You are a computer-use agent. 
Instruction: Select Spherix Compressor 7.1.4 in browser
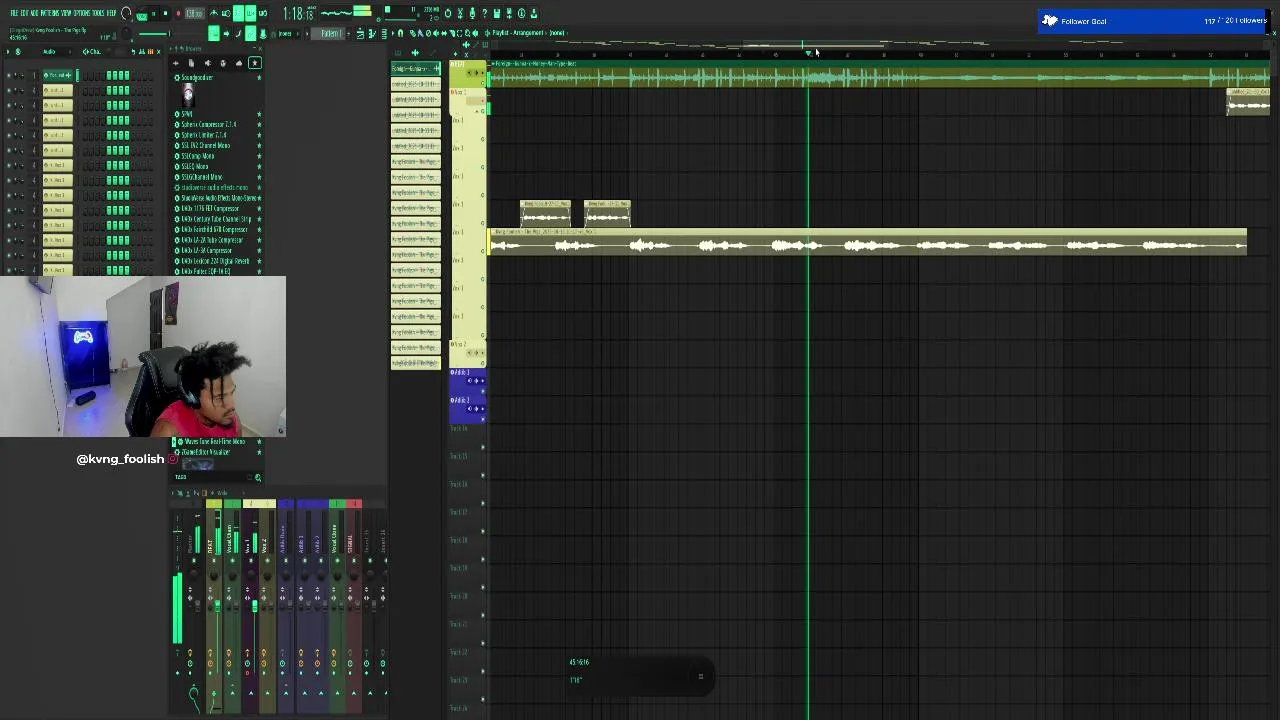208,124
